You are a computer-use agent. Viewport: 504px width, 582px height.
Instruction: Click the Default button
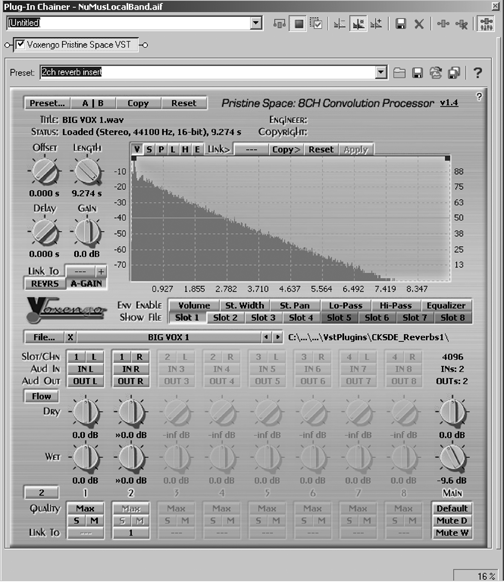[452, 509]
